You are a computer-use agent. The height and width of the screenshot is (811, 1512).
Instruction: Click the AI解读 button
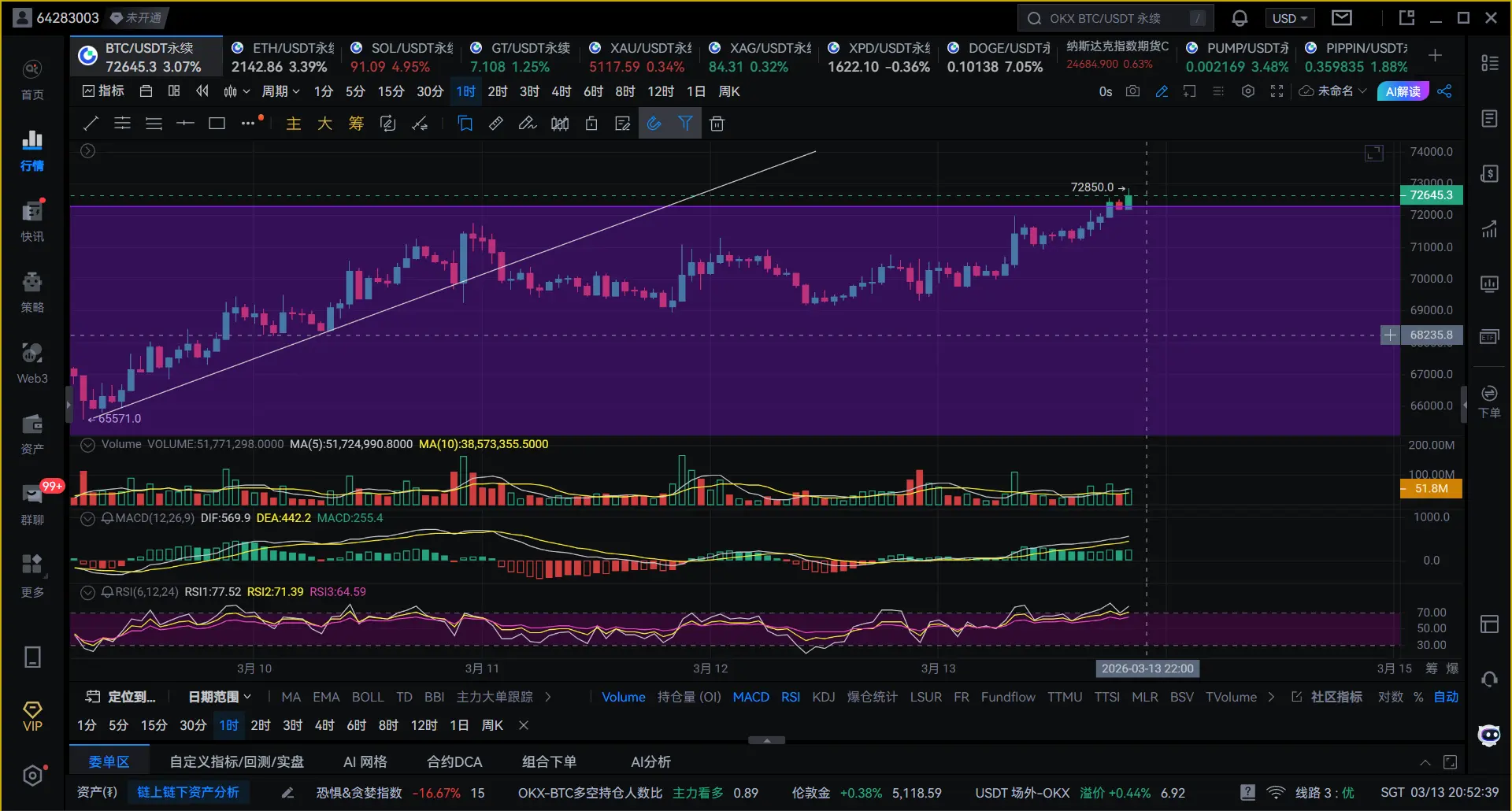point(1403,91)
